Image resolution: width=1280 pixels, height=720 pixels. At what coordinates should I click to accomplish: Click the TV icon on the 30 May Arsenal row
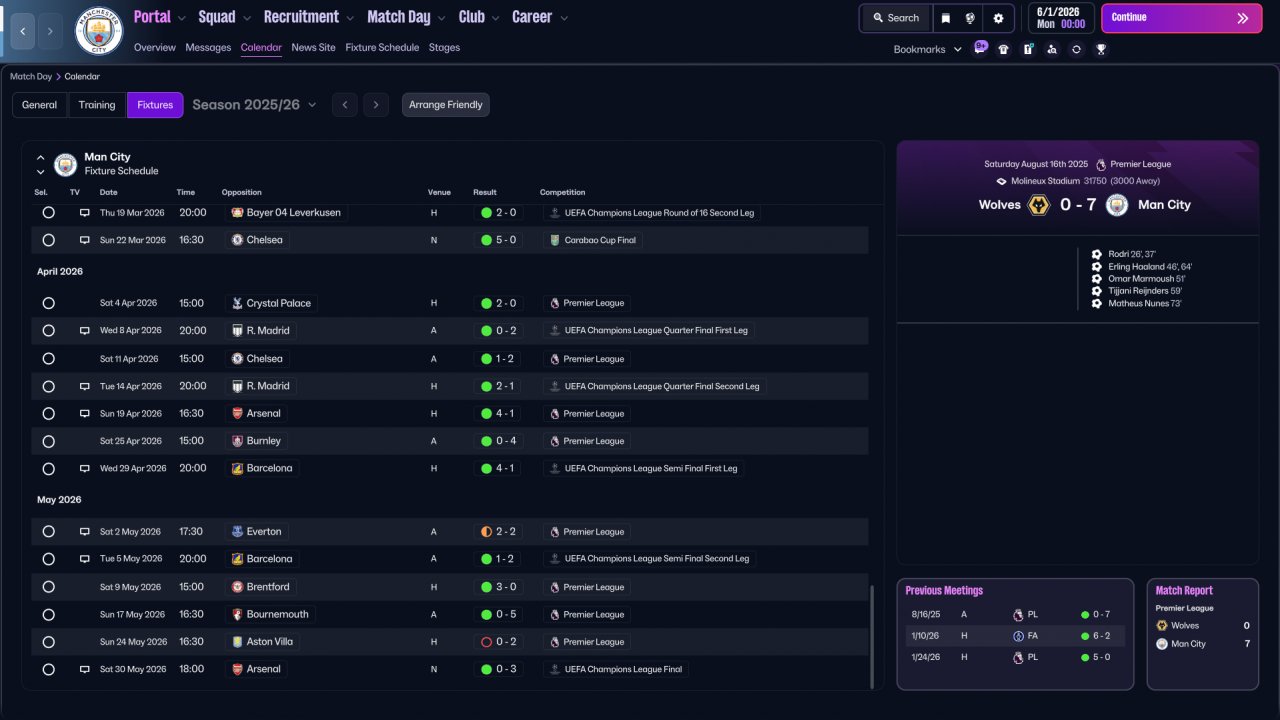pos(85,670)
